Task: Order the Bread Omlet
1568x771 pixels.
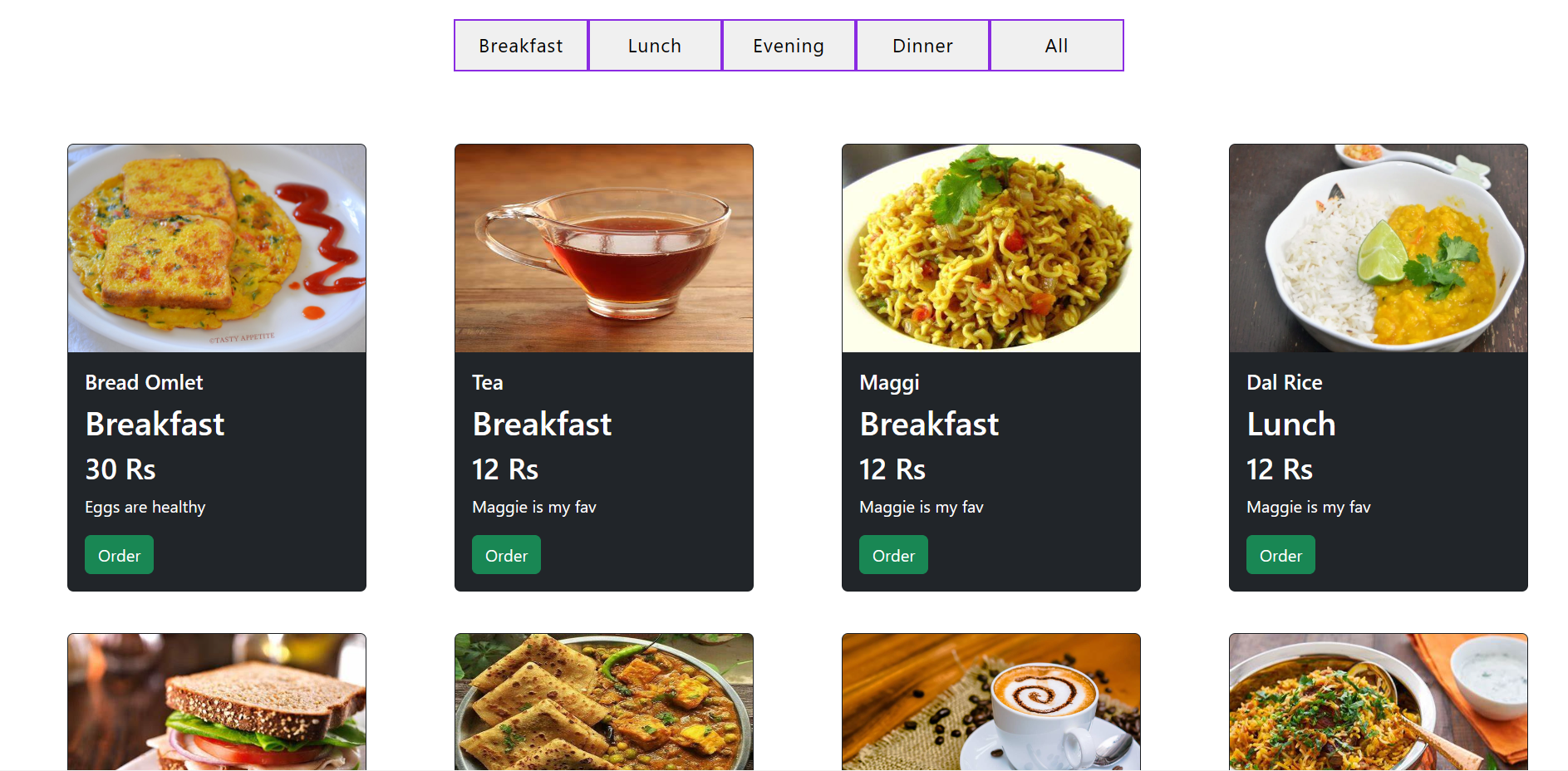Action: pyautogui.click(x=119, y=555)
